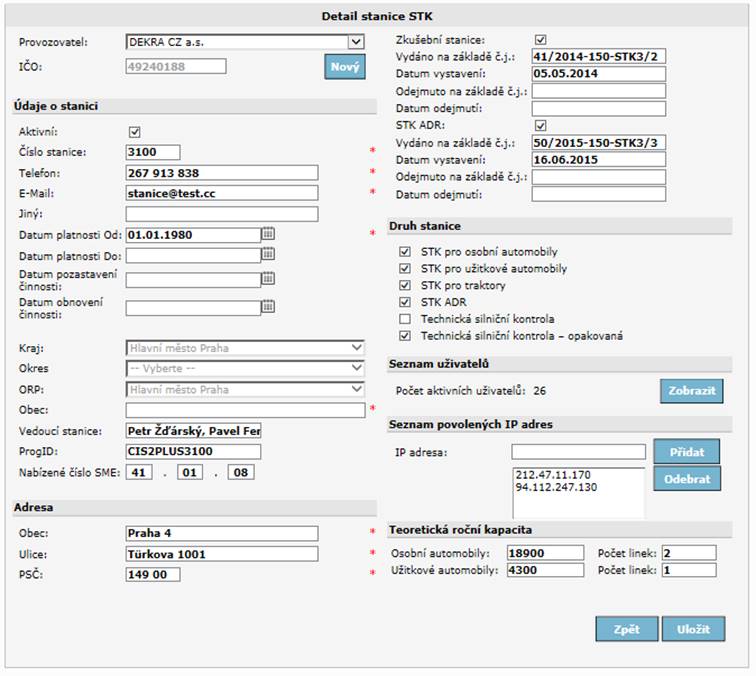Click Odejmuto field under Zkušební stanice
The width and height of the screenshot is (756, 676).
[599, 91]
